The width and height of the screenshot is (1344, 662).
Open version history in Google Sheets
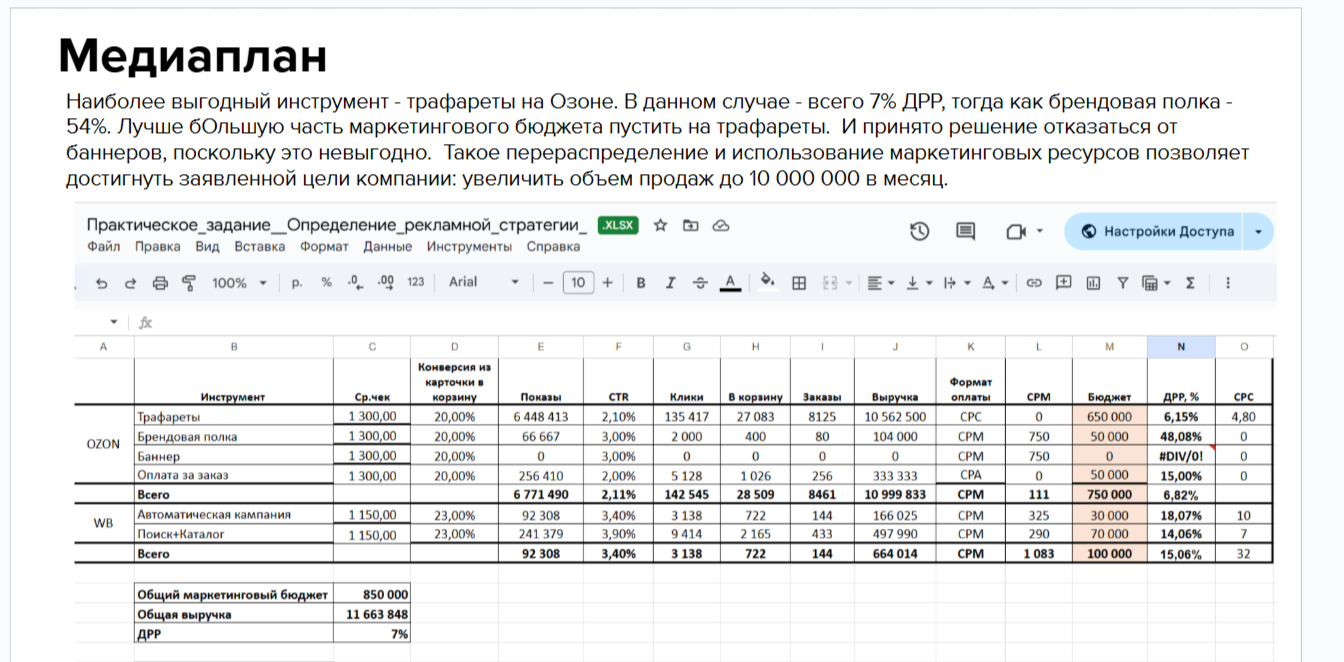[917, 231]
